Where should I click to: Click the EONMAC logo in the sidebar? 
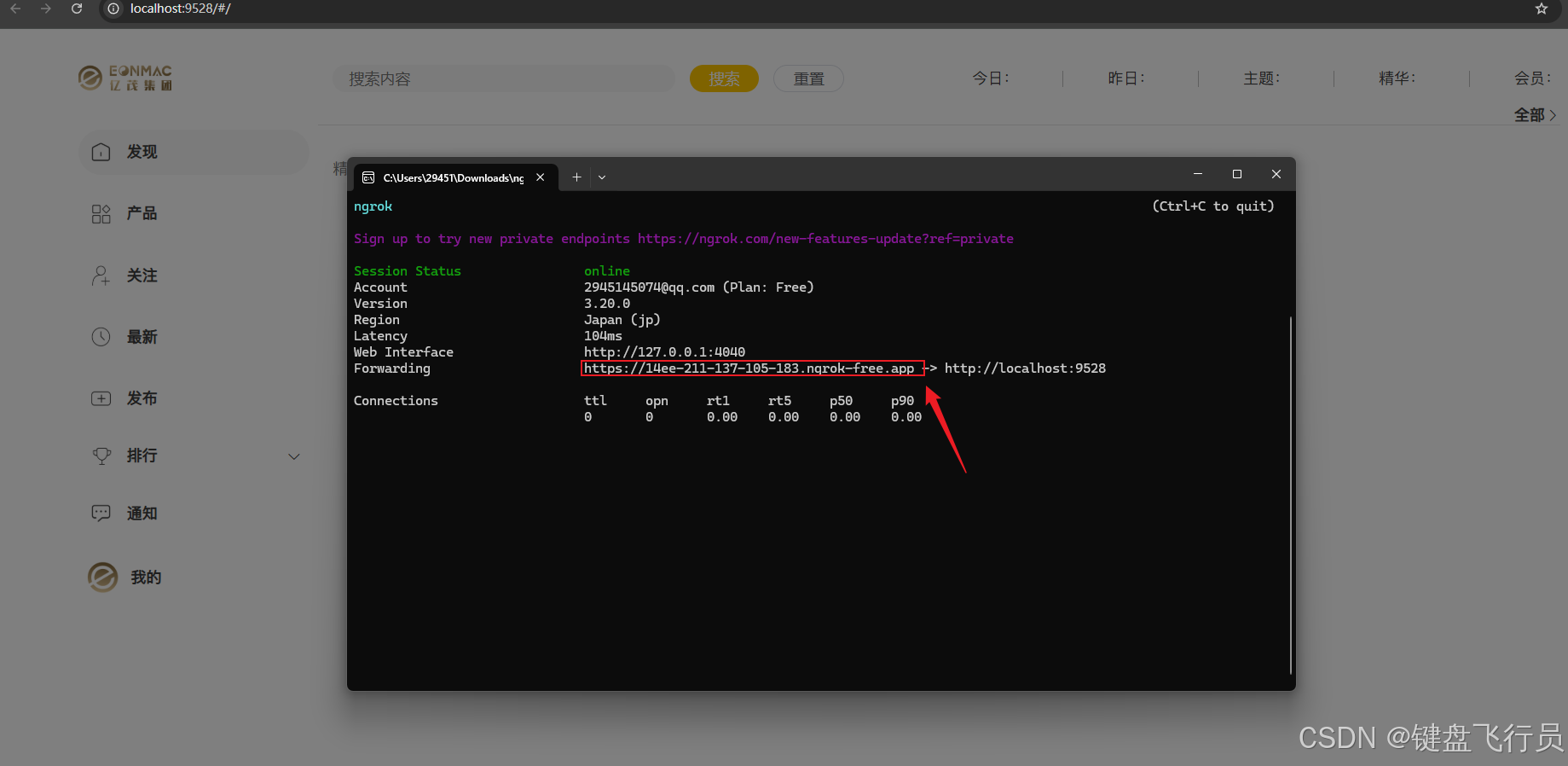point(125,78)
